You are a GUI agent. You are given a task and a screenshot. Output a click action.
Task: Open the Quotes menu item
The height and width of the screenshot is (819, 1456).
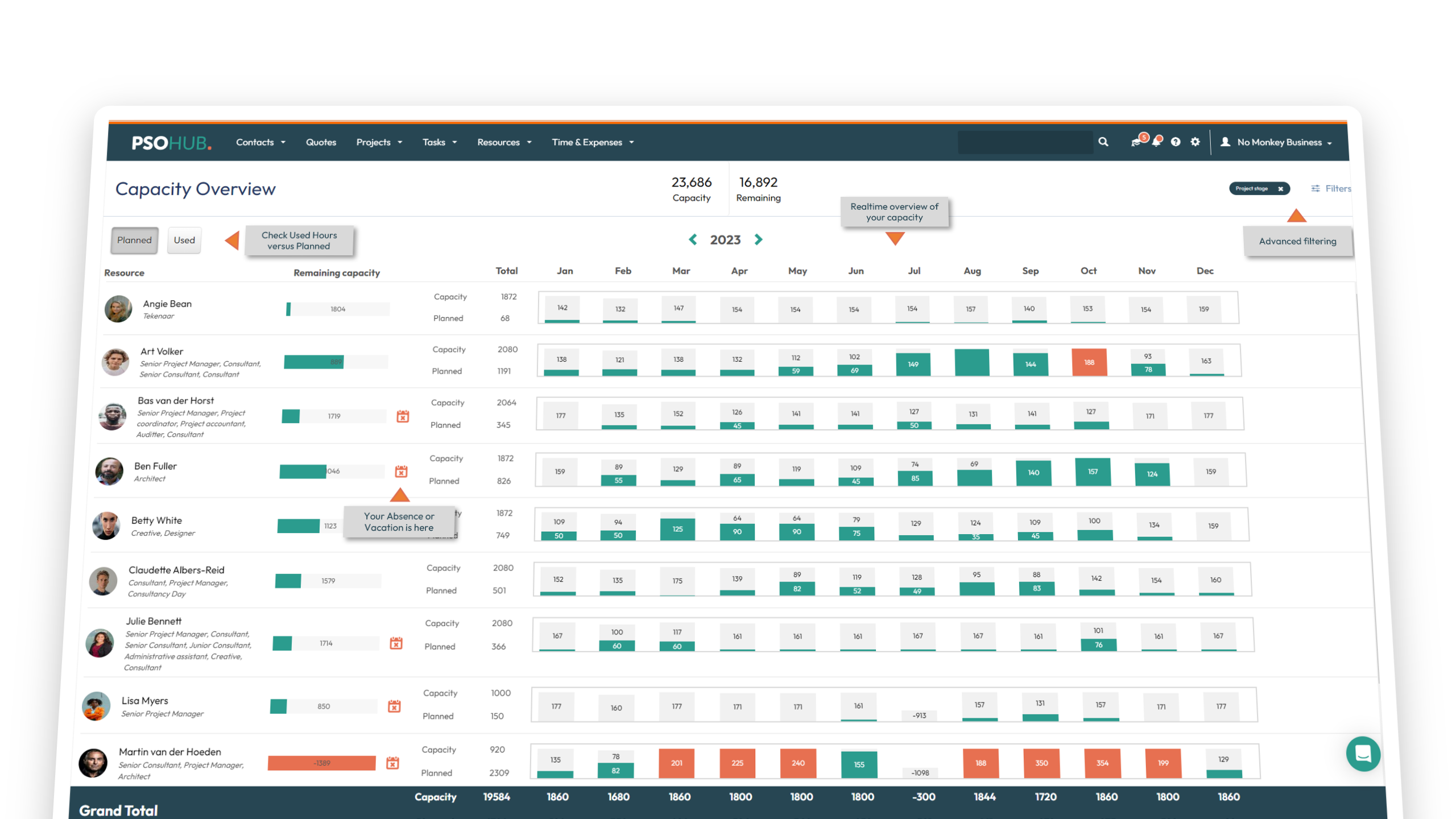(x=321, y=142)
